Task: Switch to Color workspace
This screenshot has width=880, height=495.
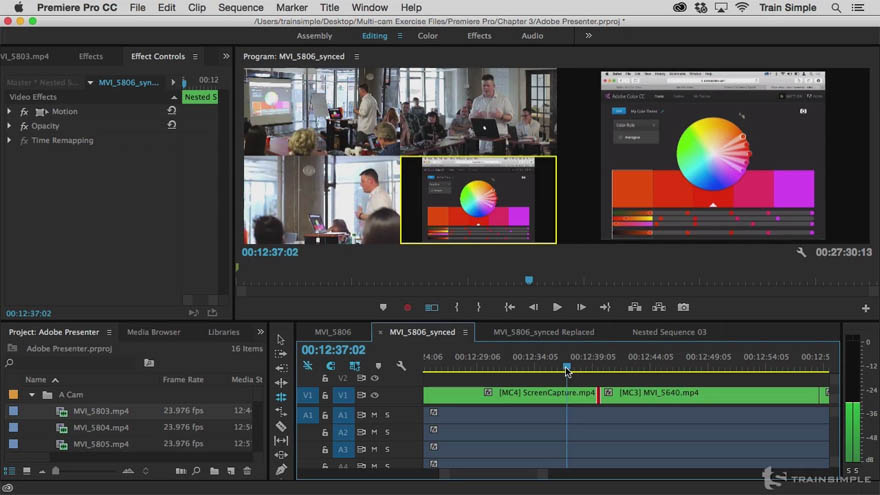Action: [428, 35]
